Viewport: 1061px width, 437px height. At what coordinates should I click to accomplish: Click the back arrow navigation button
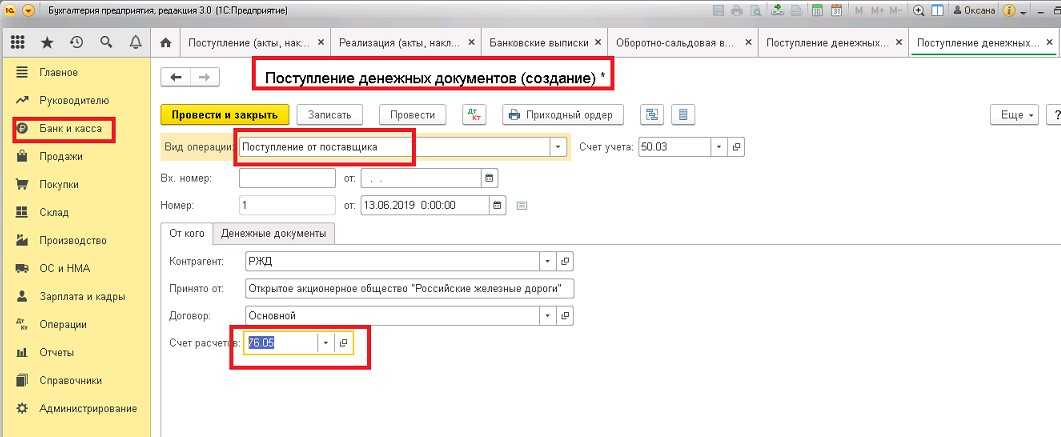176,77
